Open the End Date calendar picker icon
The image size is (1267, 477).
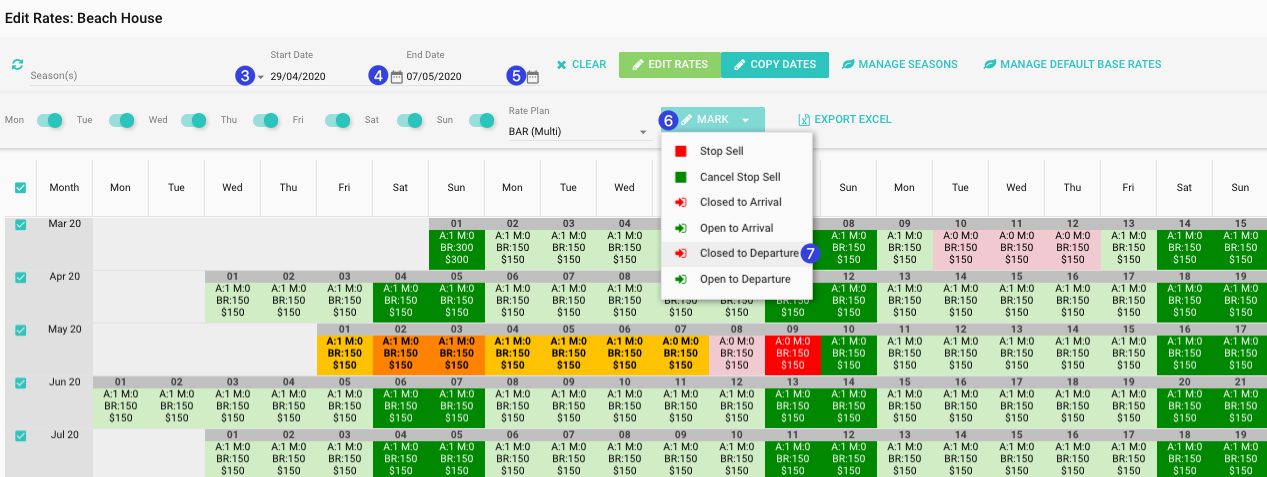[x=533, y=77]
